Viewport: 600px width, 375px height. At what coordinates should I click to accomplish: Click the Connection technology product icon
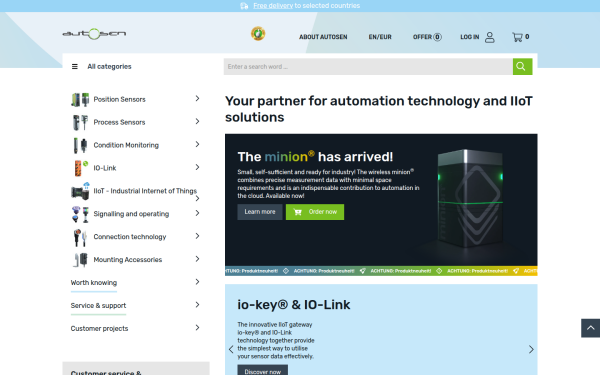click(80, 237)
